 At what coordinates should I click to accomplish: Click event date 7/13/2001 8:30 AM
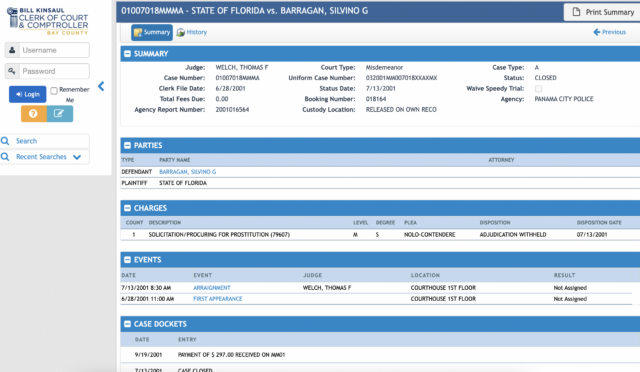pyautogui.click(x=146, y=288)
